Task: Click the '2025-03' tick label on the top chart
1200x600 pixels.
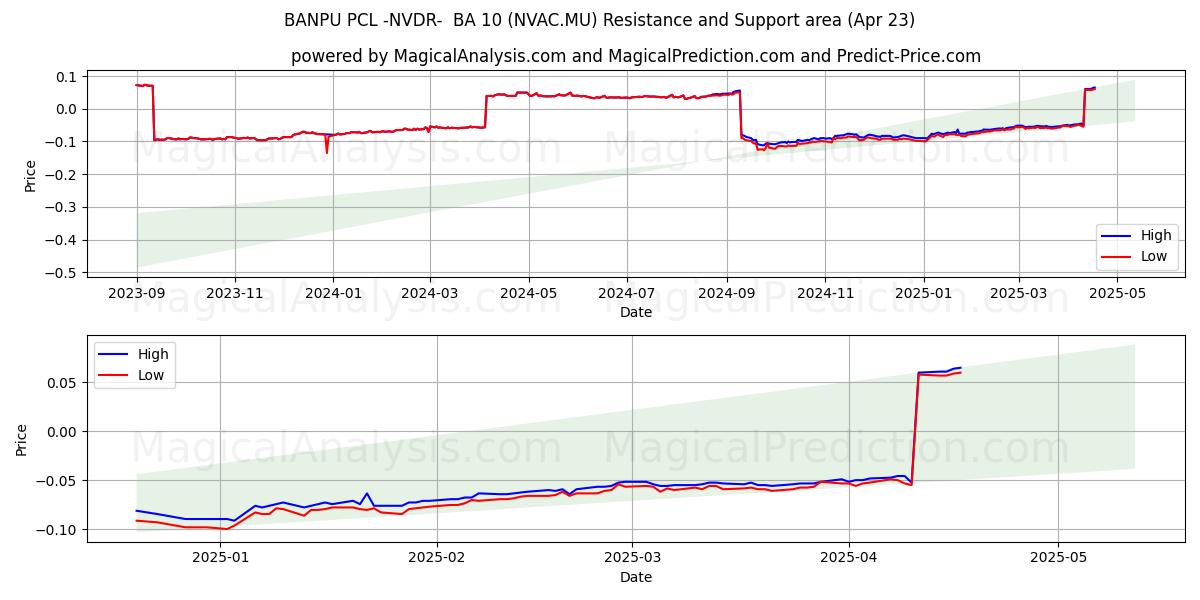Action: click(1019, 295)
